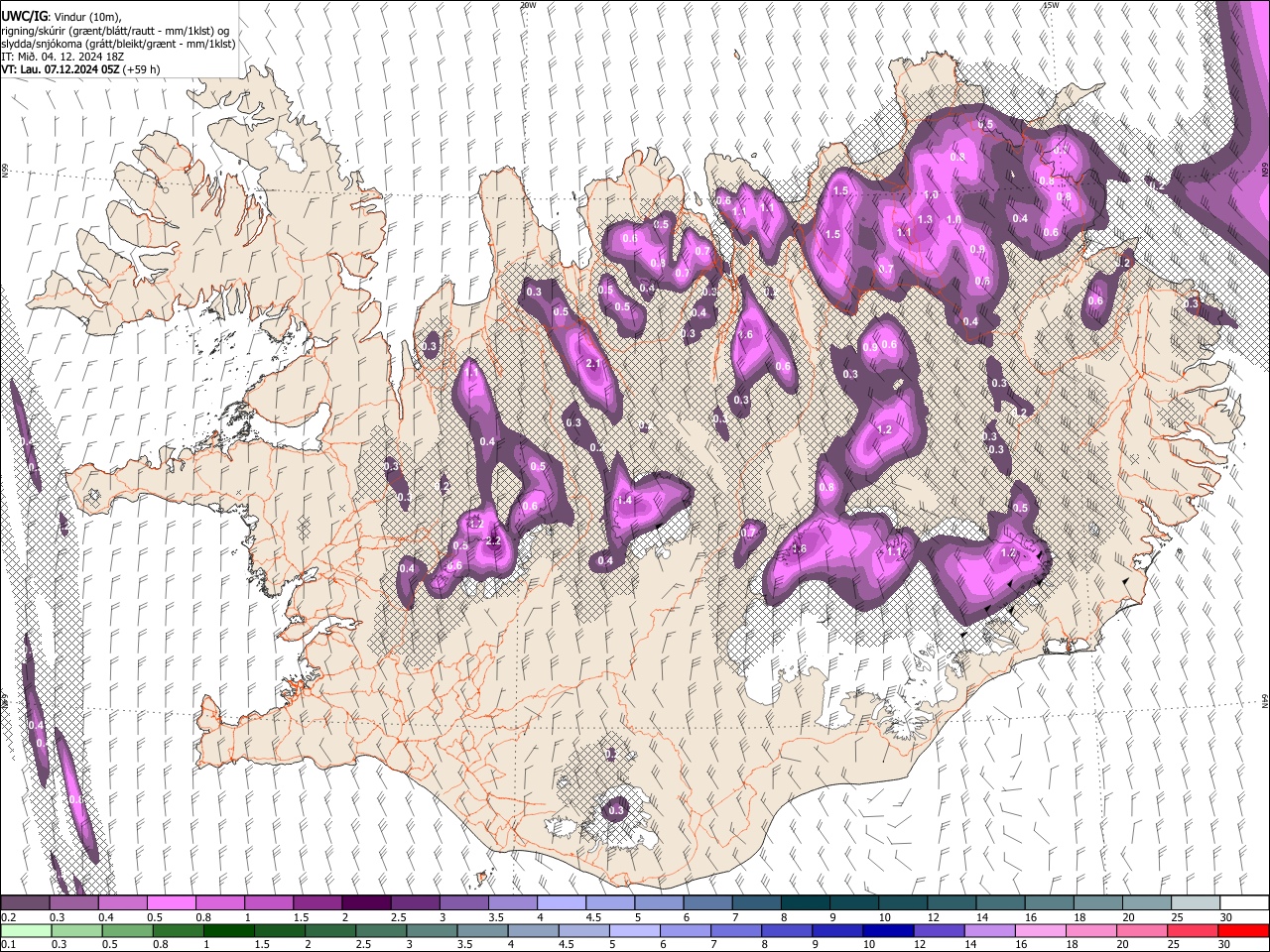The width and height of the screenshot is (1270, 952).
Task: Select the bright red 30 swatch in lower legend
Action: click(x=1242, y=930)
